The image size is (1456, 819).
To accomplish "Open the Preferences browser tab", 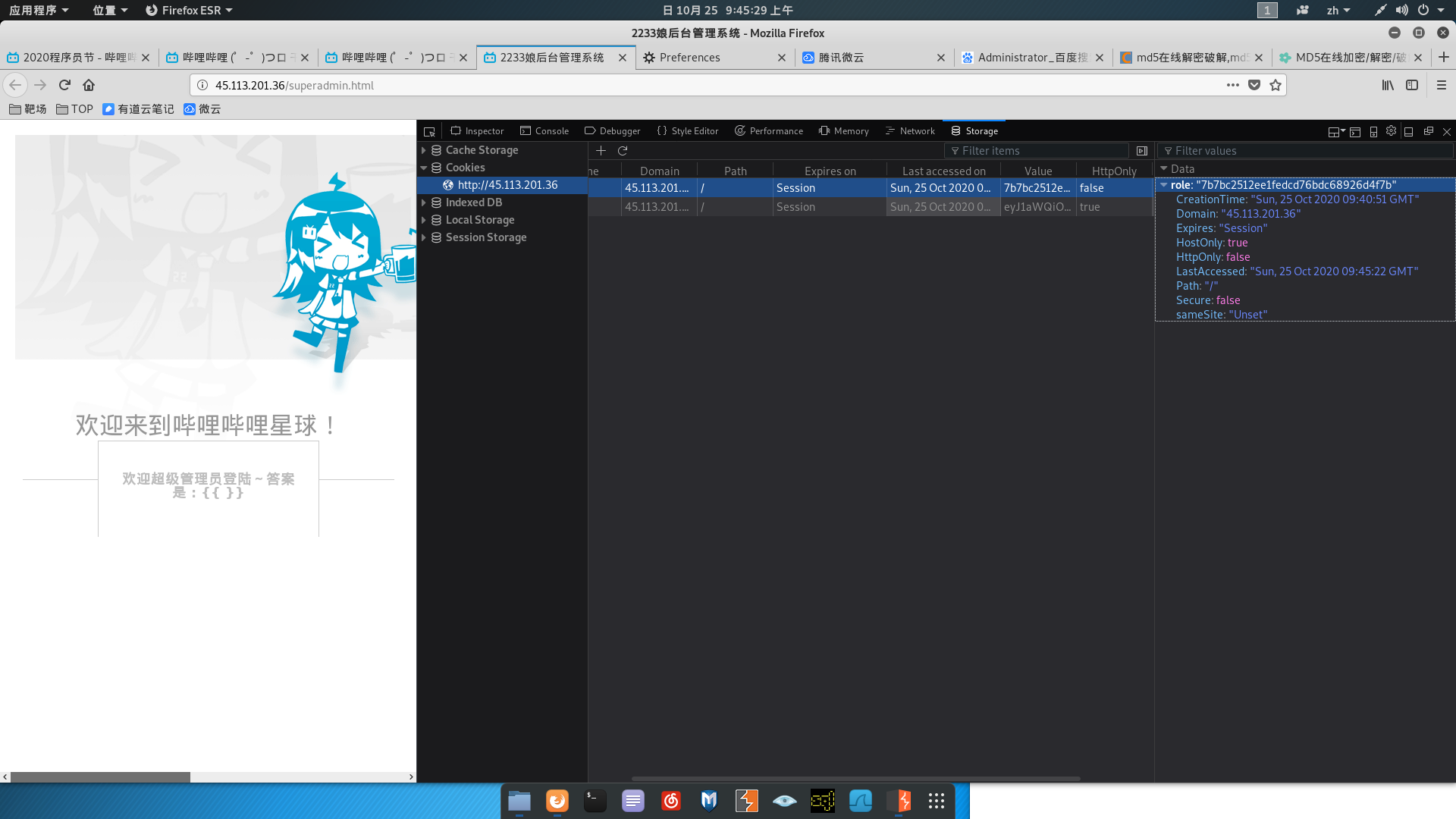I will click(x=689, y=58).
